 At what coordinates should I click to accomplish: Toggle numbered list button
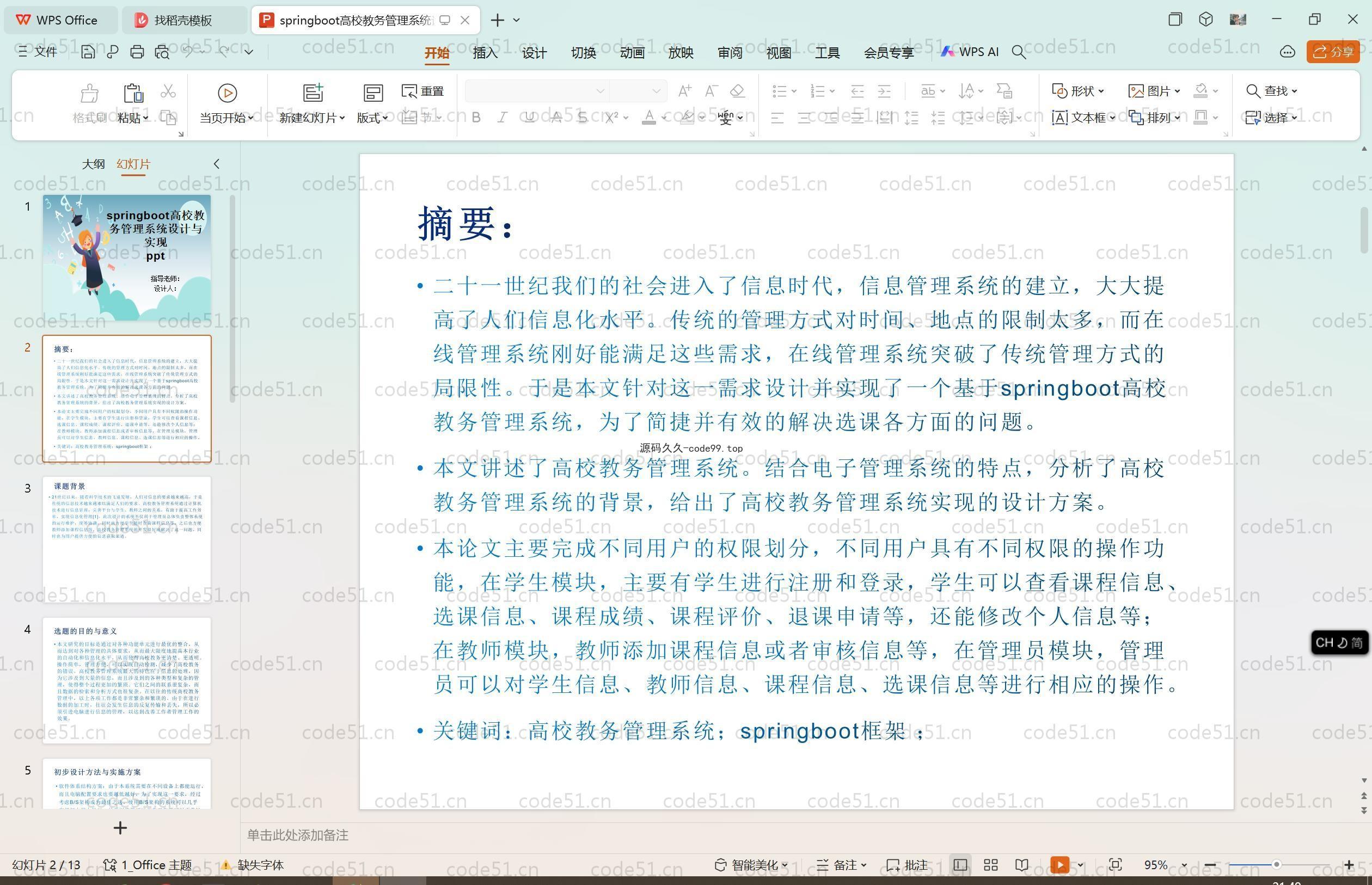click(x=817, y=91)
